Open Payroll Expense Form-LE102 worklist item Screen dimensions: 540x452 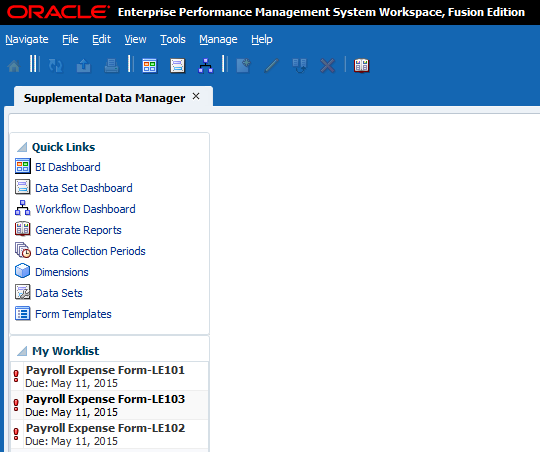(x=109, y=434)
